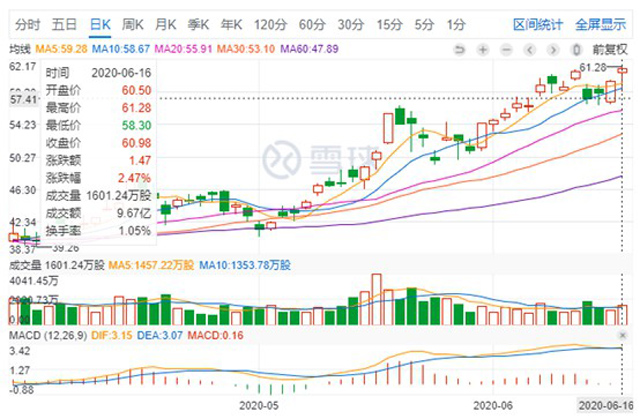The image size is (640, 419).
Task: Click the MACD:0.16 value
Action: point(215,335)
